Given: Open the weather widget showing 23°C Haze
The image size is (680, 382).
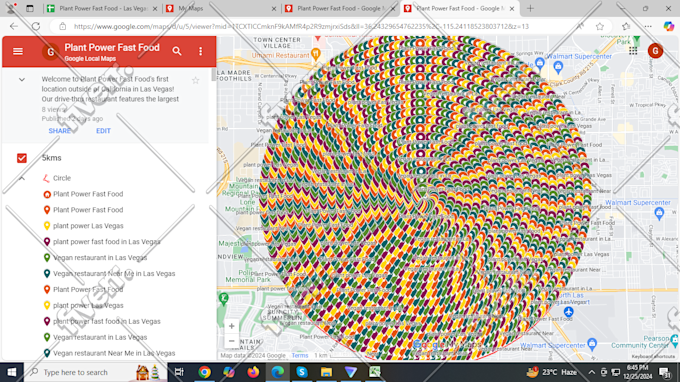Looking at the screenshot, I should (552, 372).
